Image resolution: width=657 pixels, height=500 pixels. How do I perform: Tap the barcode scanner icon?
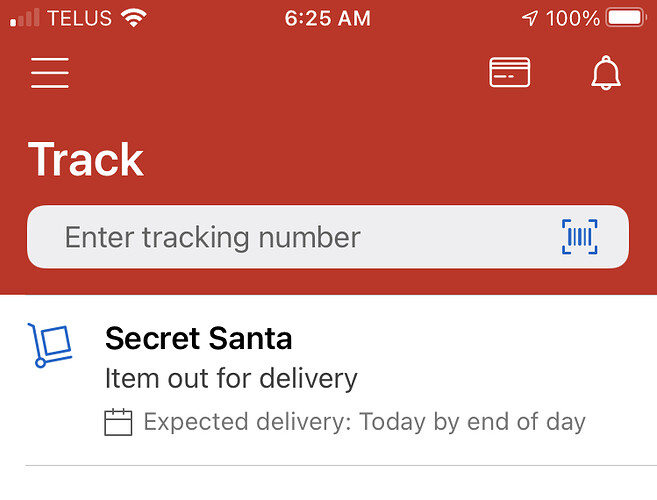(579, 237)
